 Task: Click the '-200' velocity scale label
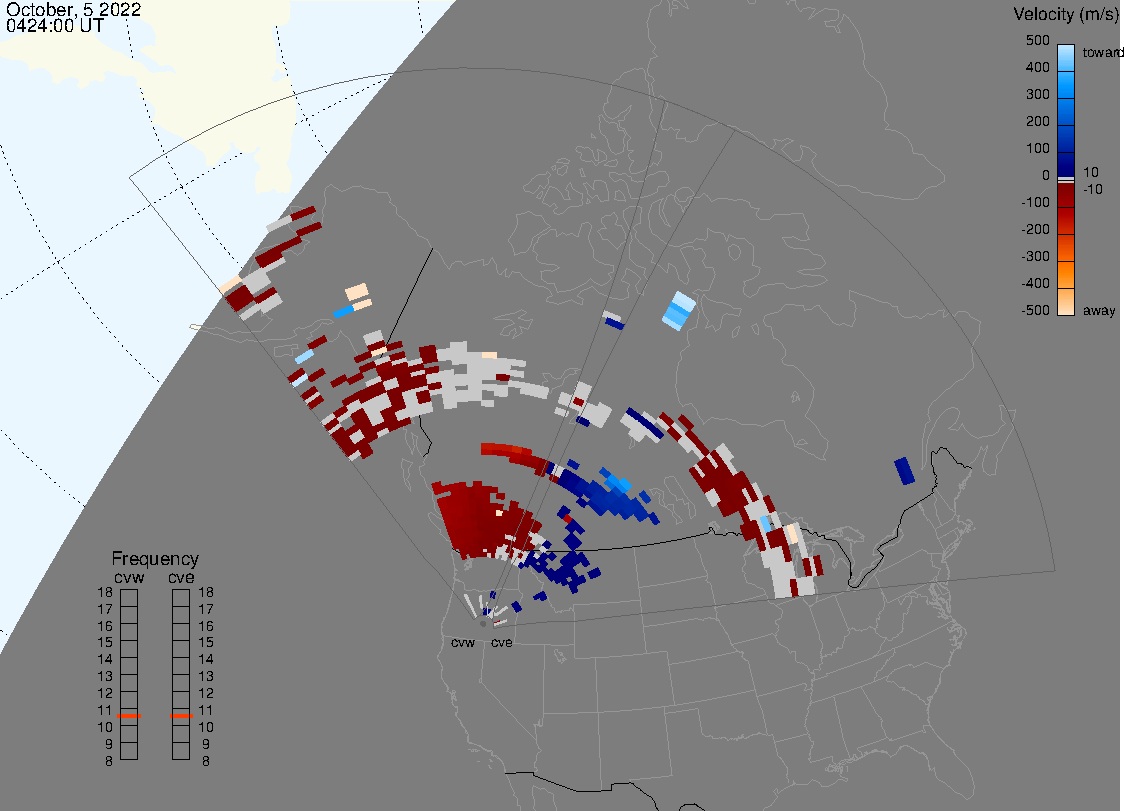[x=1035, y=229]
